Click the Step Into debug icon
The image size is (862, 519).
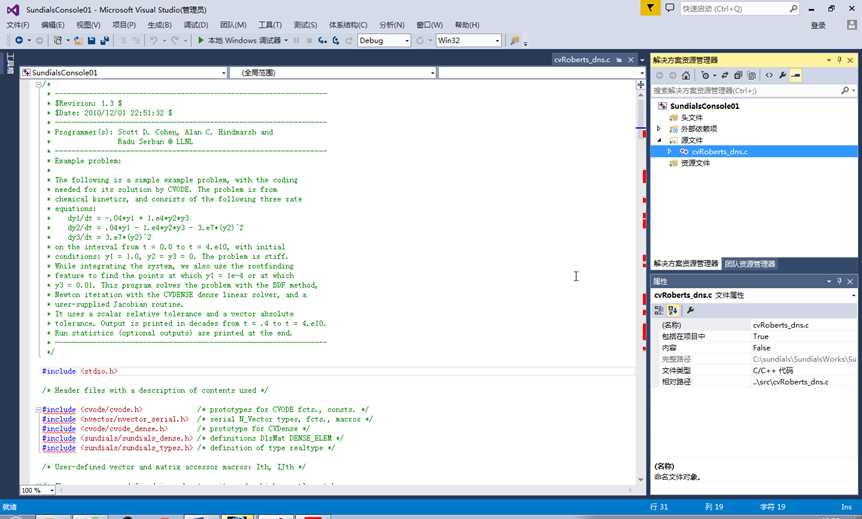click(322, 40)
